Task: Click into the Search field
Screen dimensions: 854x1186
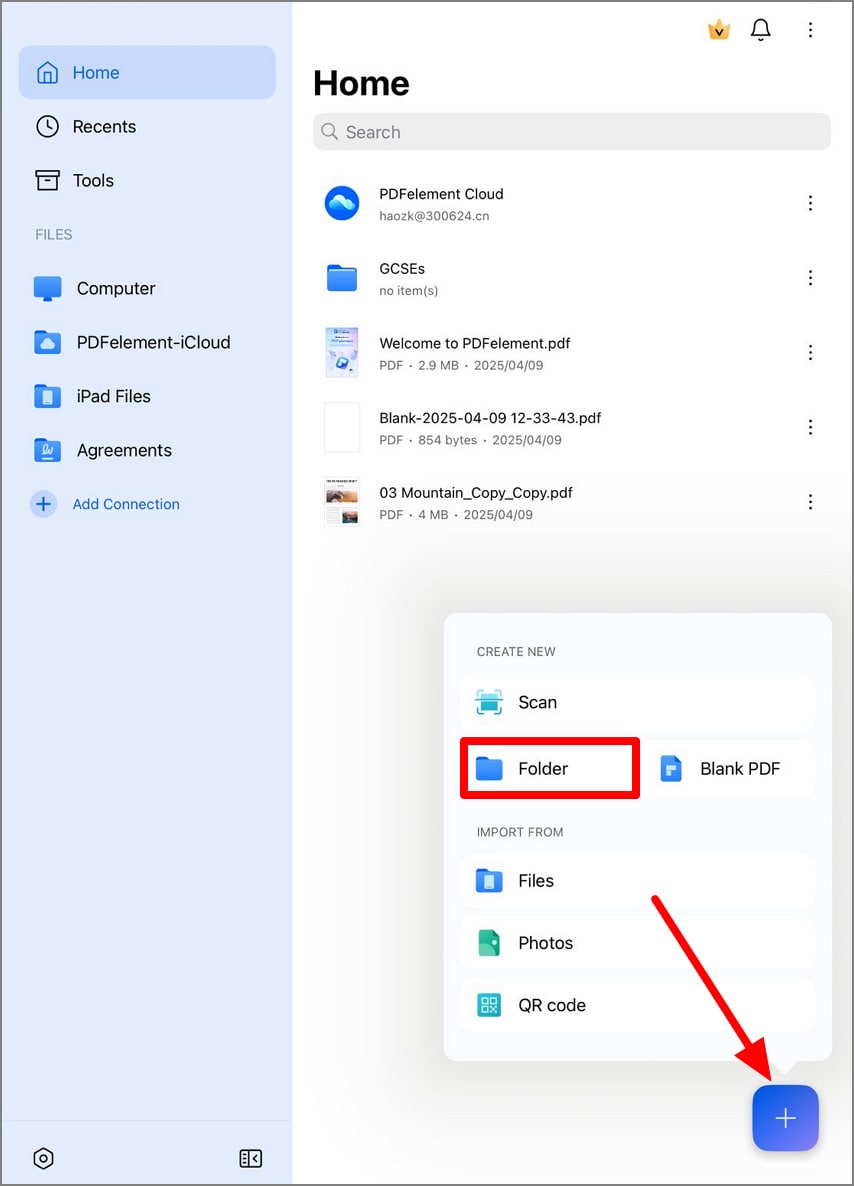Action: pos(572,132)
